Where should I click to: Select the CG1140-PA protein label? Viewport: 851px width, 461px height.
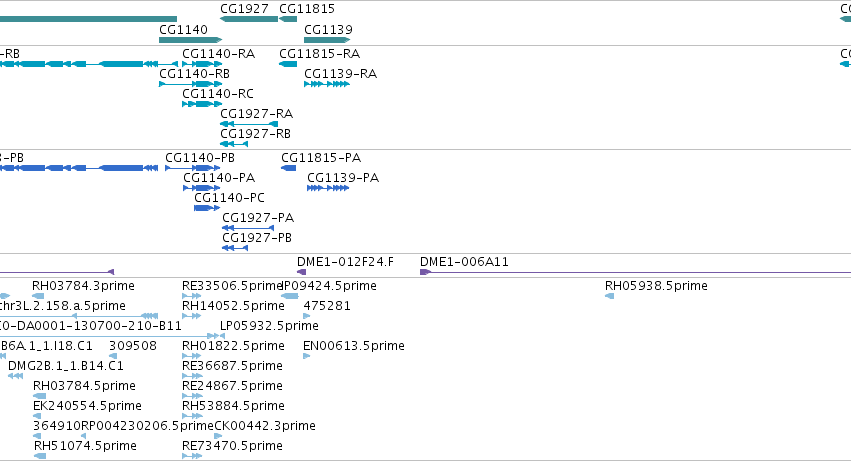click(x=219, y=178)
